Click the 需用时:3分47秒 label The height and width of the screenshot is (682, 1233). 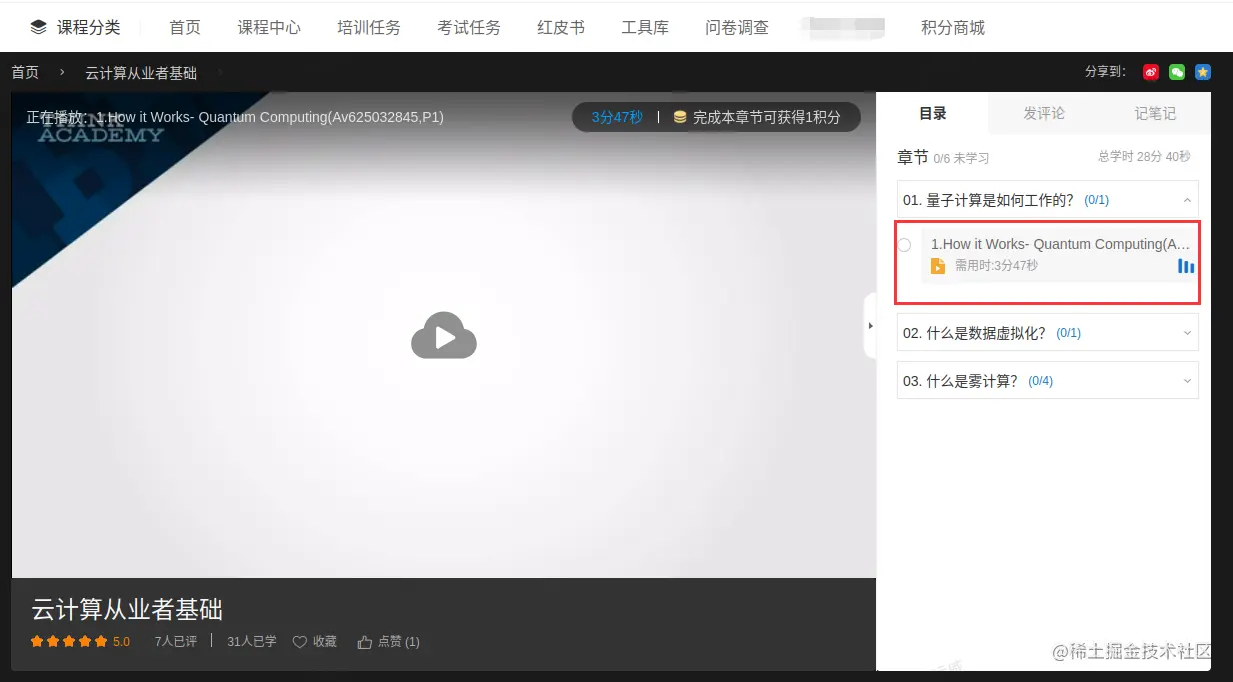coord(996,266)
